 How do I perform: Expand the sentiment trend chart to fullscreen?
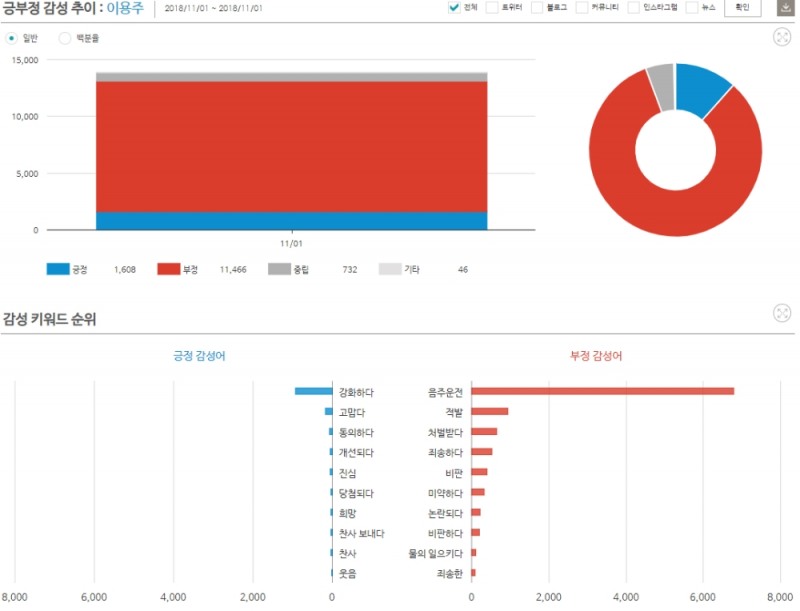(x=782, y=37)
